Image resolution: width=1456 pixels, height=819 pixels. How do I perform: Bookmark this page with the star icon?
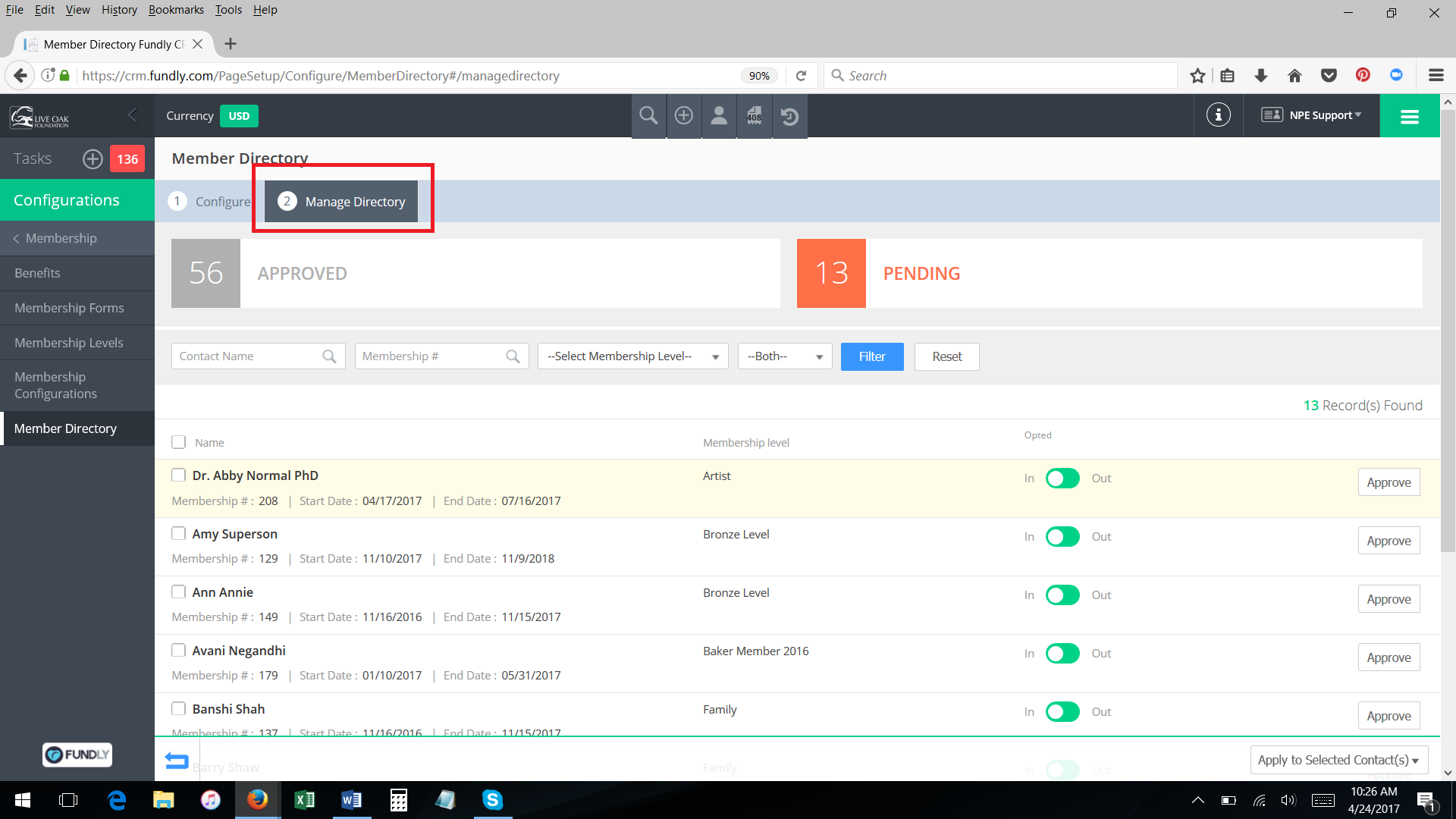[x=1197, y=76]
